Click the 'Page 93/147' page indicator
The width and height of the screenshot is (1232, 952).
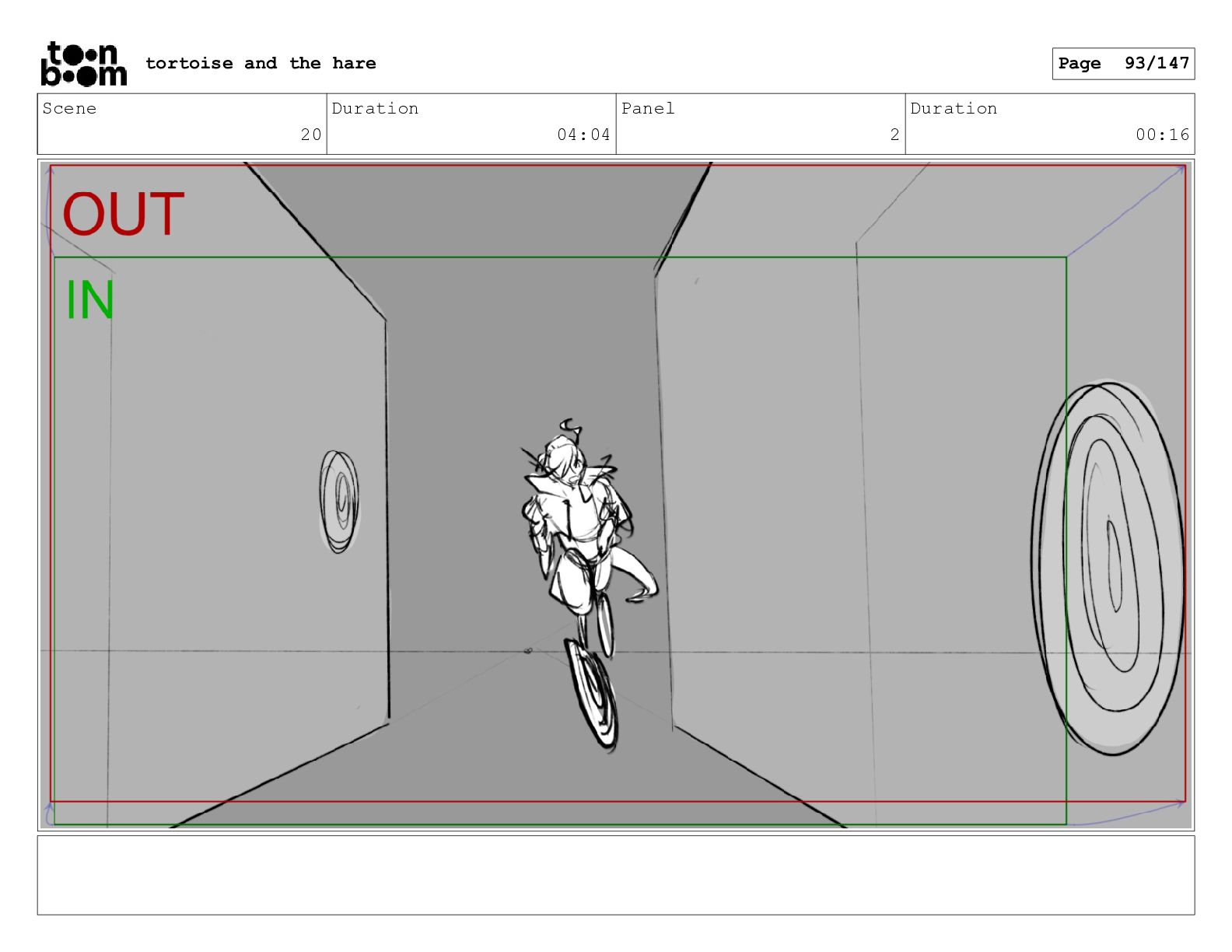click(1123, 64)
